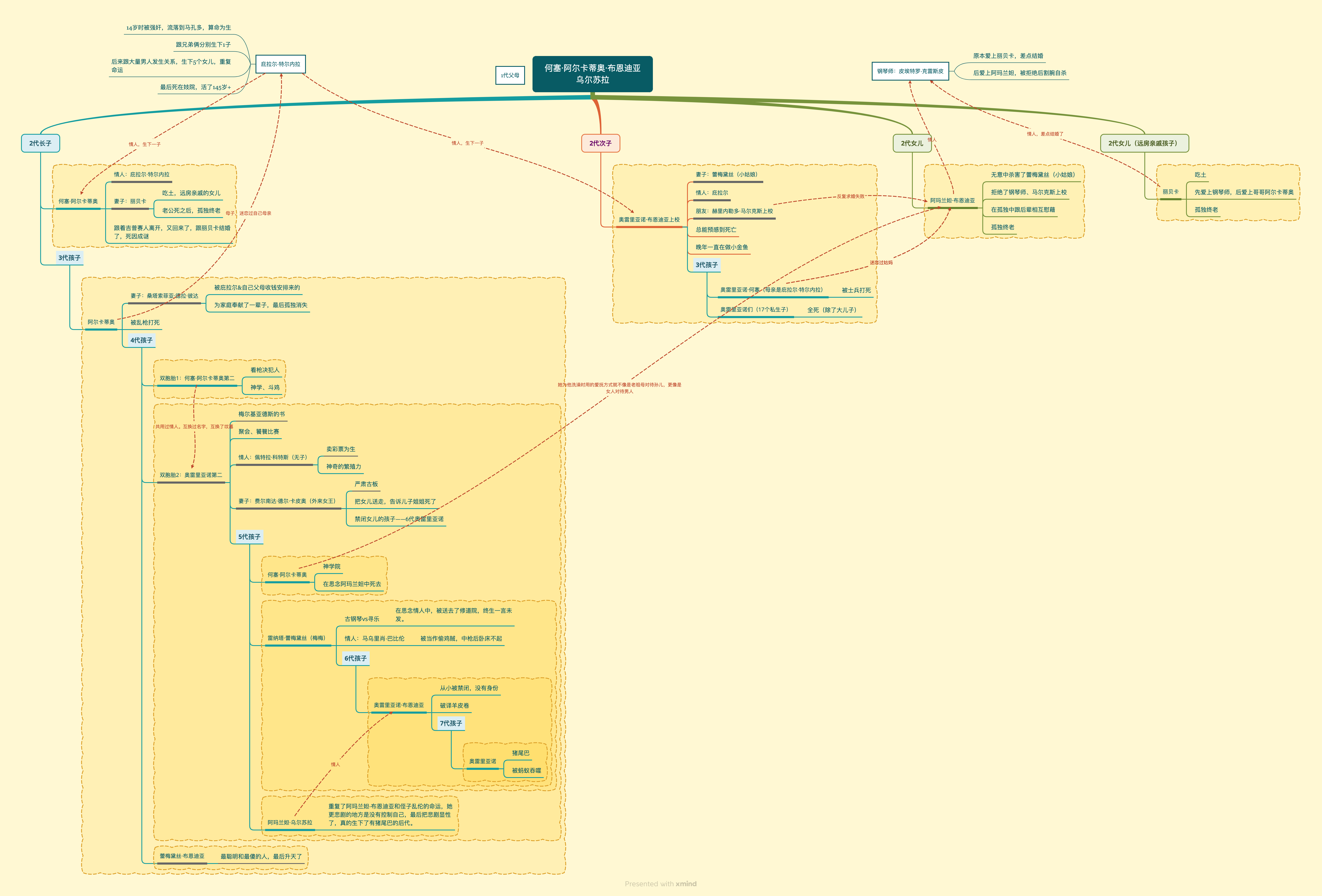Select the 2代长子 node
The image size is (1322, 896).
coord(40,143)
